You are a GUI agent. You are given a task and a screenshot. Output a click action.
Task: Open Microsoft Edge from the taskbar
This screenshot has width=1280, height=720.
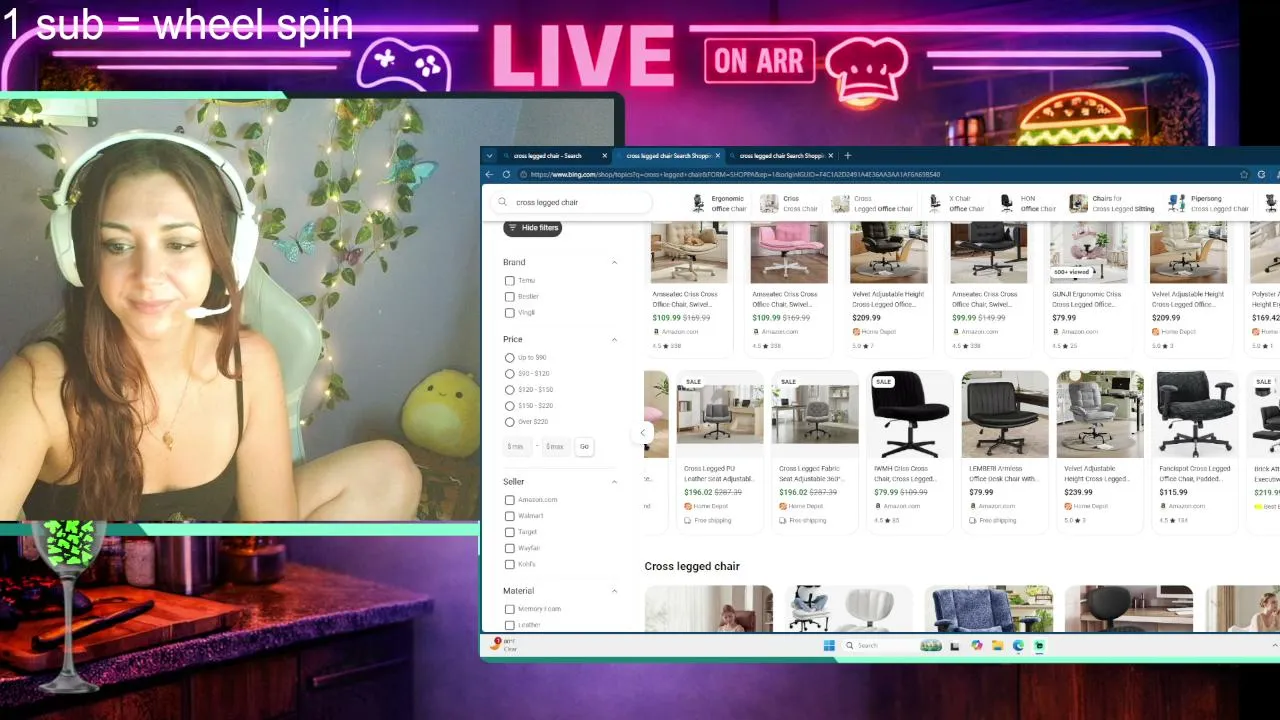coord(1018,646)
